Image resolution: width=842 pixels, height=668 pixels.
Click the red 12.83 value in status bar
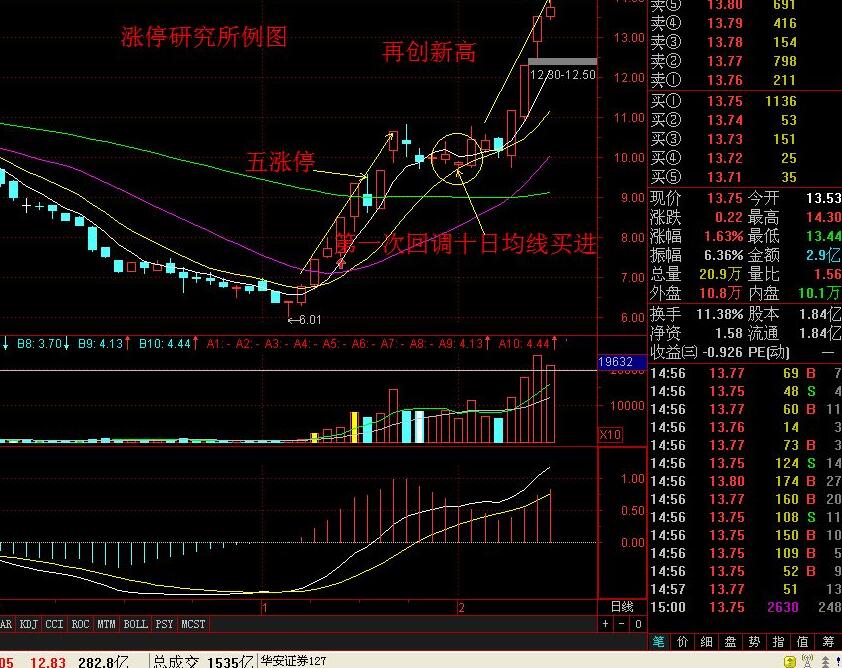coord(48,662)
